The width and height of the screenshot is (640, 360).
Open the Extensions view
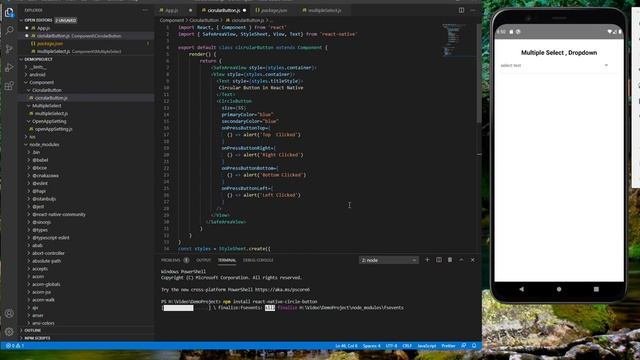(x=9, y=86)
